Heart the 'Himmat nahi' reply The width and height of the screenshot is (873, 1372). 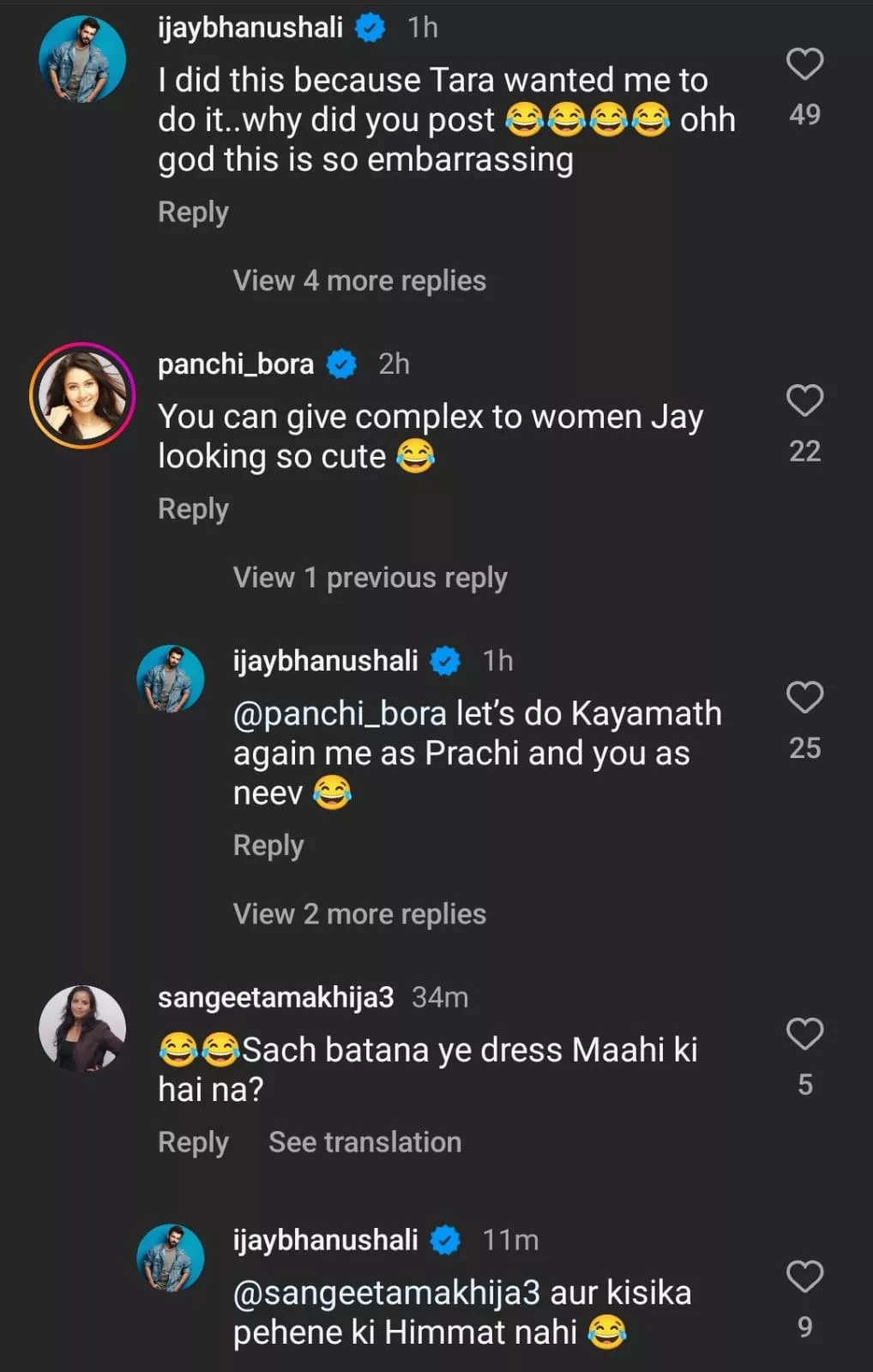[x=804, y=1277]
